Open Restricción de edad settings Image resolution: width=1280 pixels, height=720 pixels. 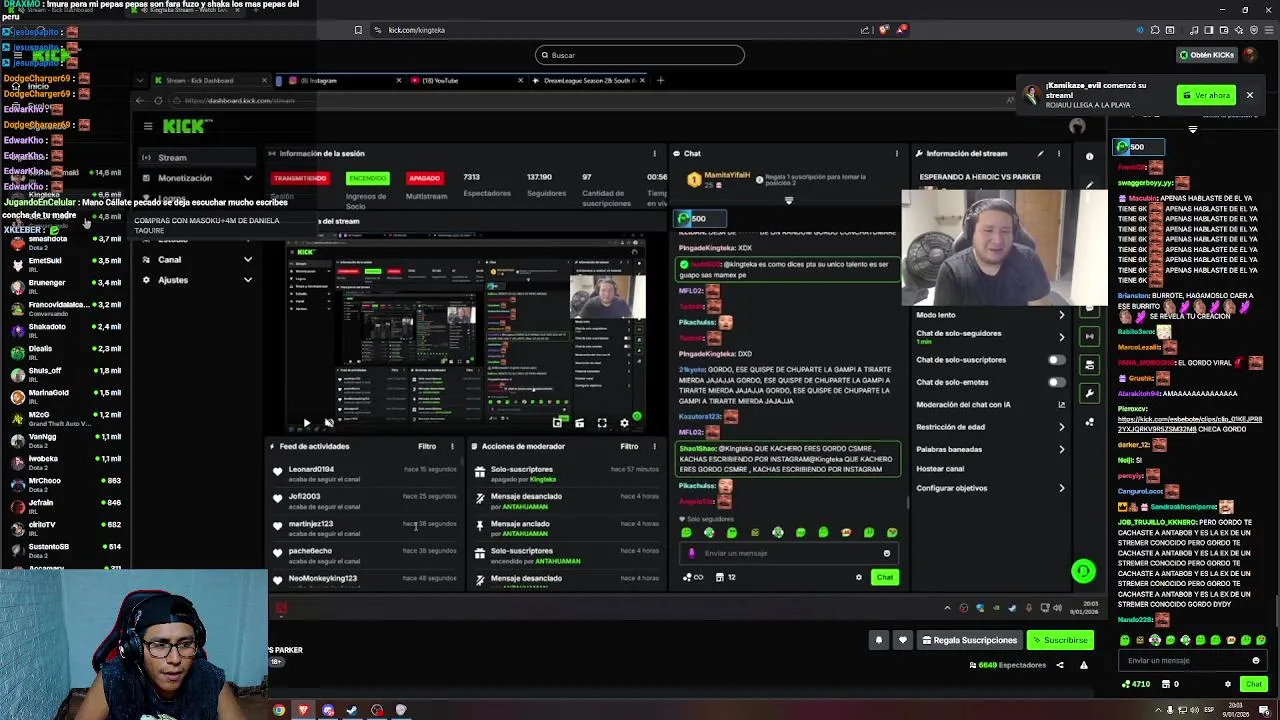tap(990, 427)
